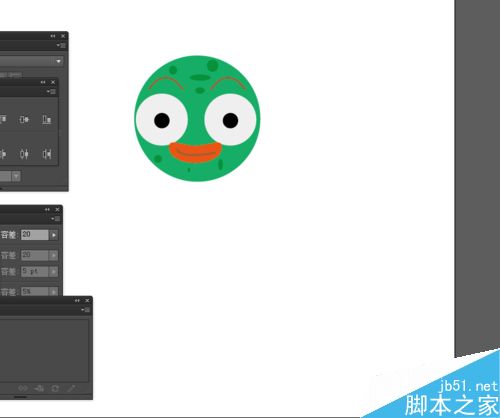Click the update link icon
This screenshot has width=500, height=418.
point(55,388)
